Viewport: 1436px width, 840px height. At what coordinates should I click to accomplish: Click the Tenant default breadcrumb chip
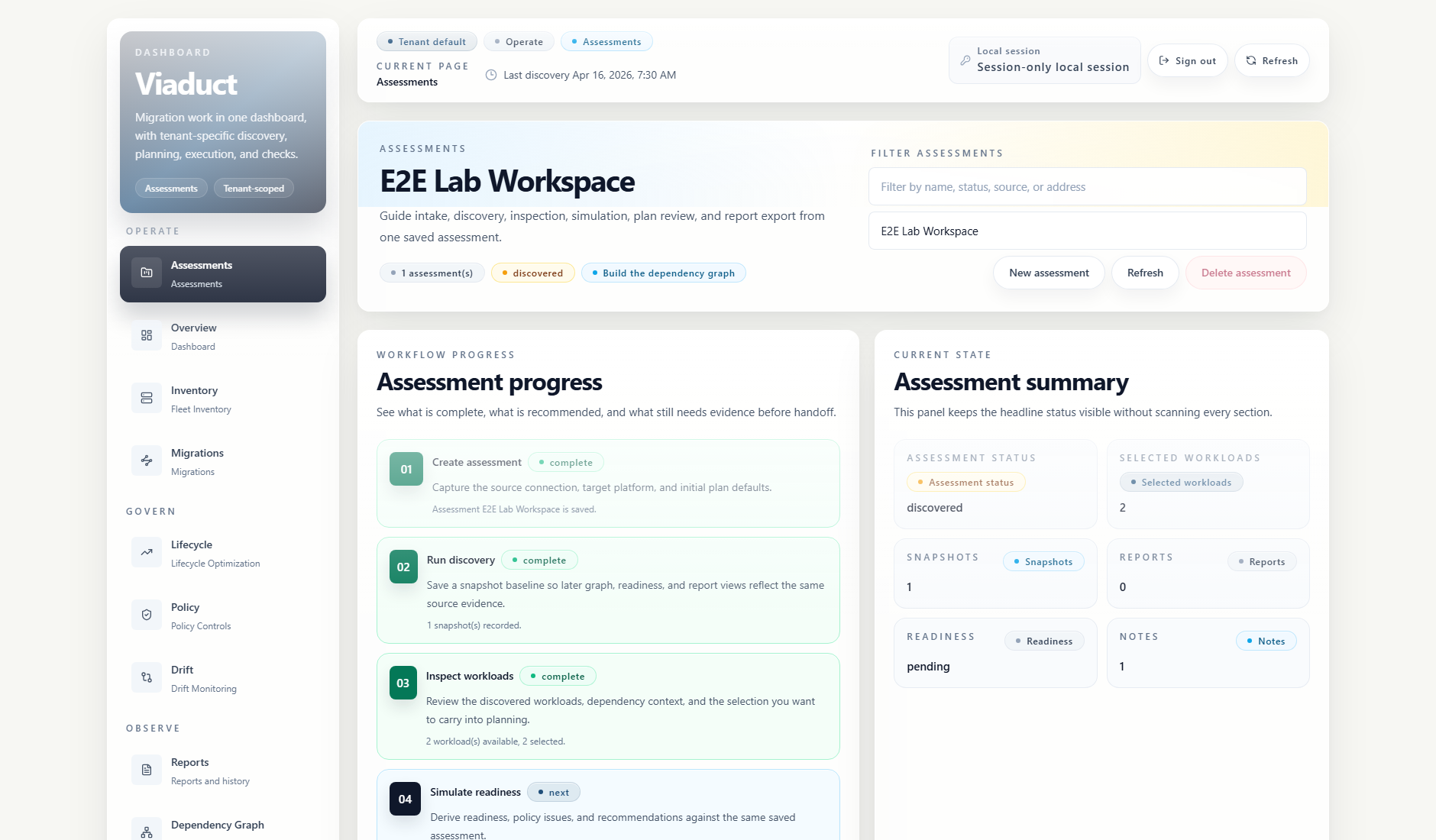(x=426, y=41)
